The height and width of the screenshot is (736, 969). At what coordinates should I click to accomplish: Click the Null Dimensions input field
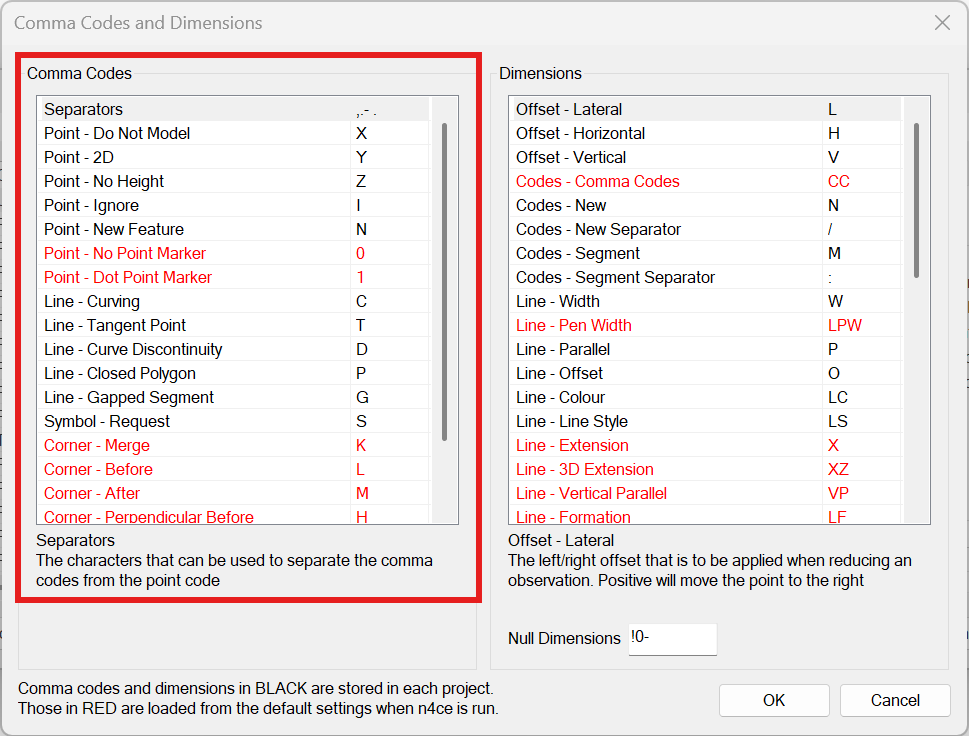pos(672,638)
